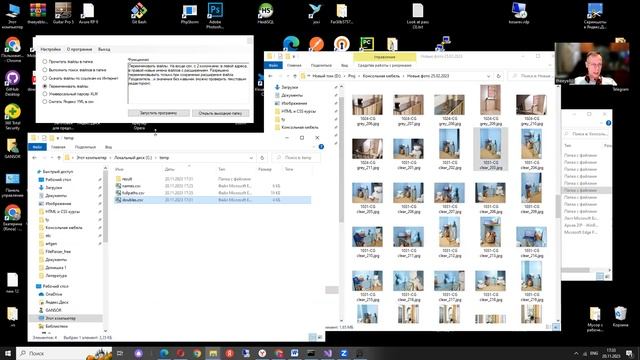Switch temp window to large icons view
This screenshot has height=360, width=640.
coord(320,337)
